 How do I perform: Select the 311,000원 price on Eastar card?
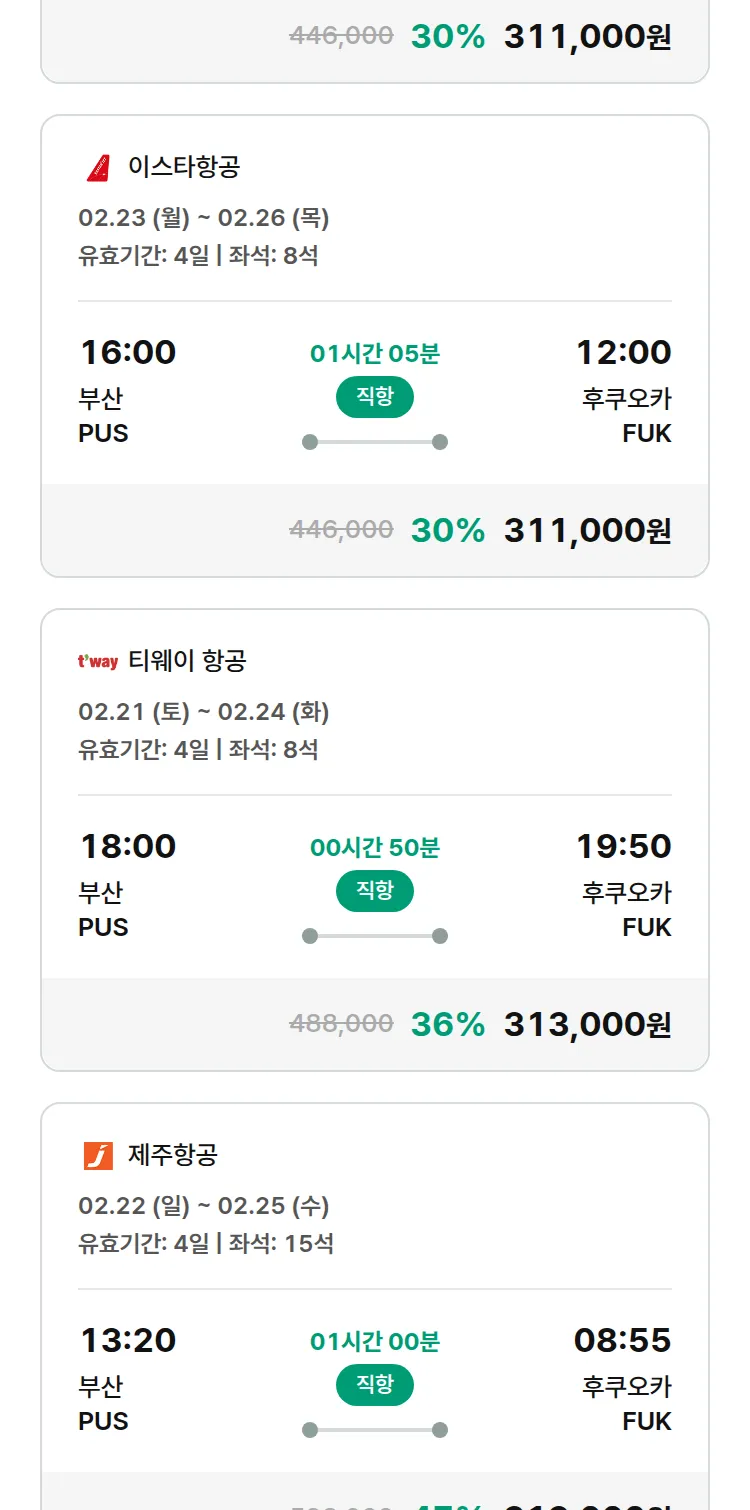[x=587, y=530]
